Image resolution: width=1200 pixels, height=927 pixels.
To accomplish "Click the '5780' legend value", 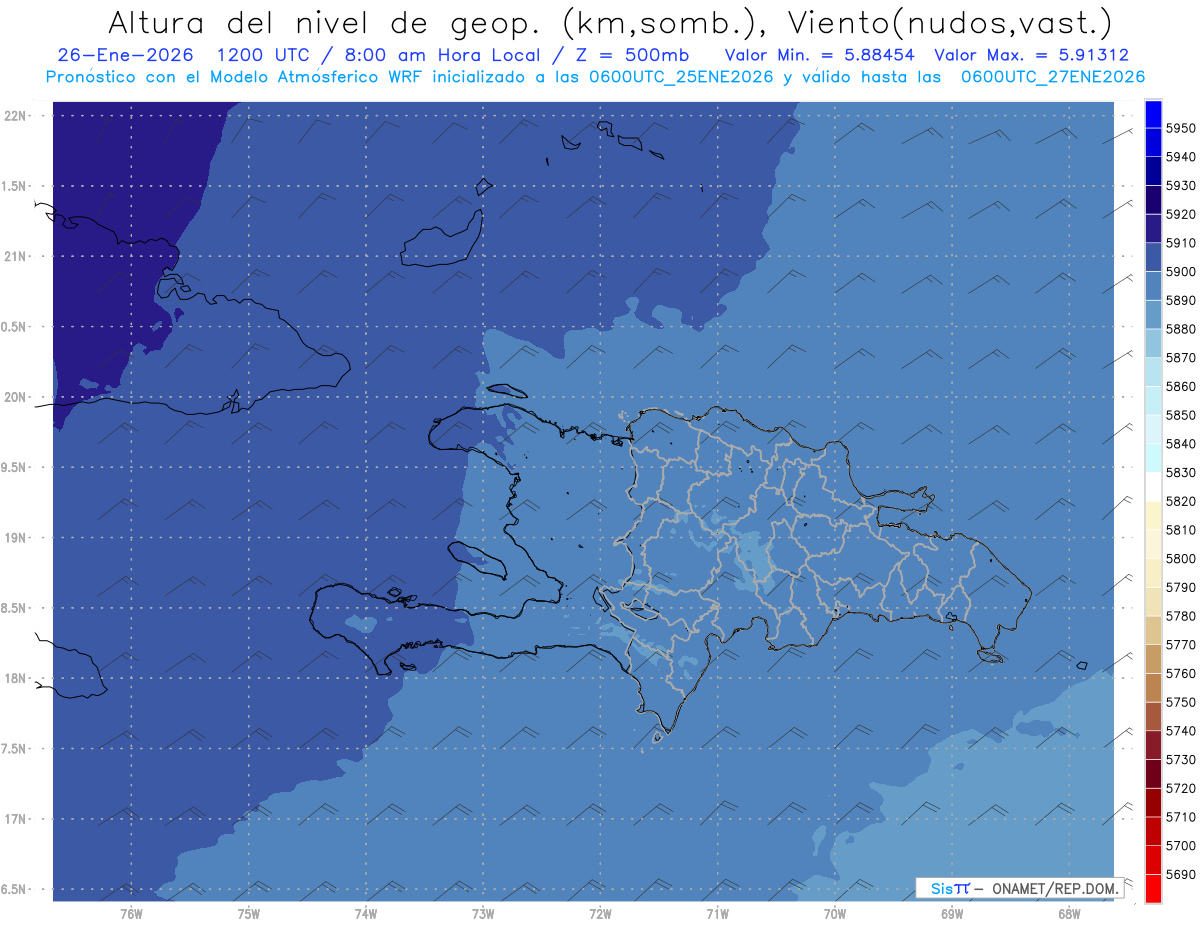I will point(1181,616).
